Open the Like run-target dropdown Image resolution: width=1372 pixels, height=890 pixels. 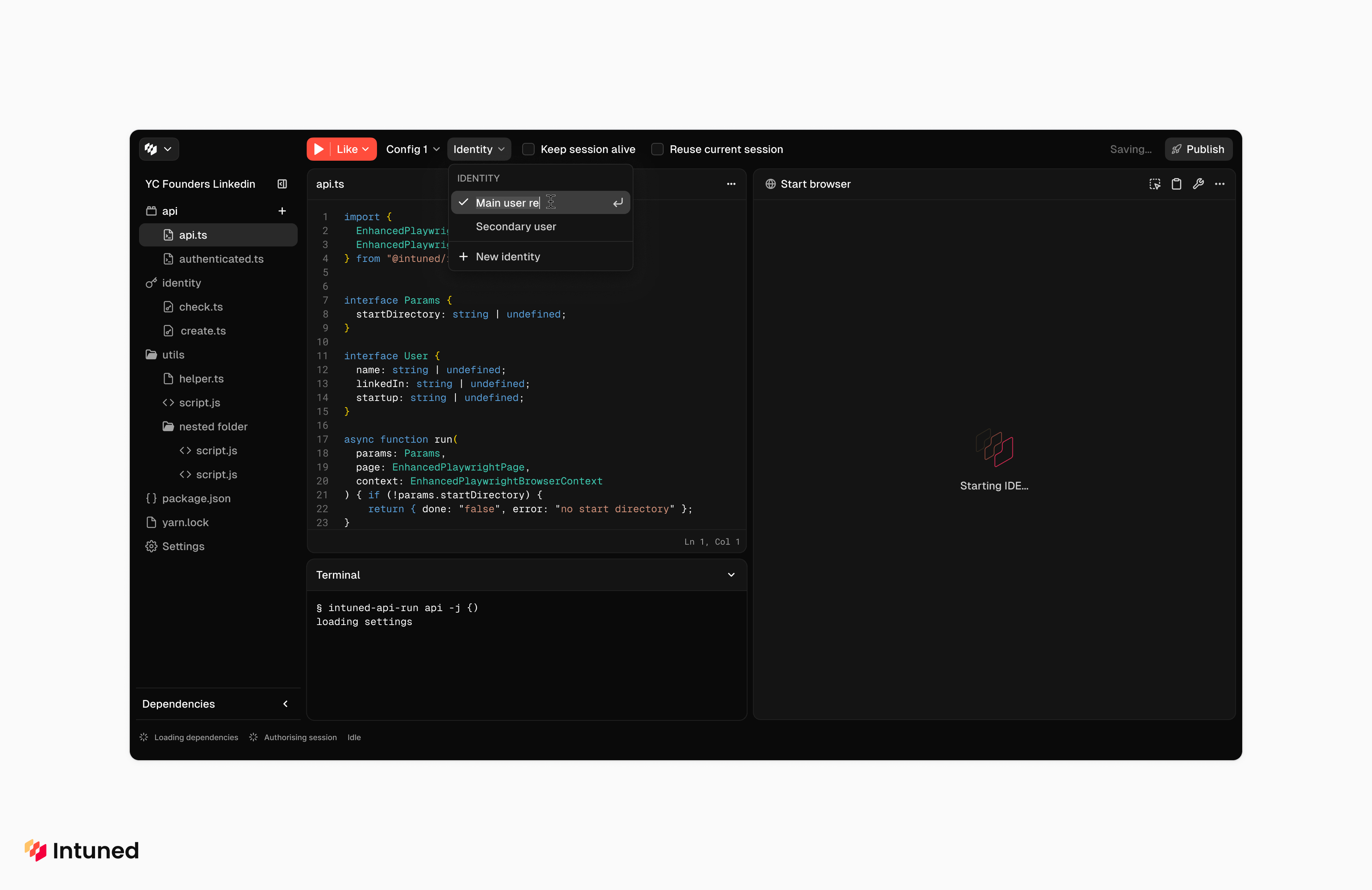353,149
